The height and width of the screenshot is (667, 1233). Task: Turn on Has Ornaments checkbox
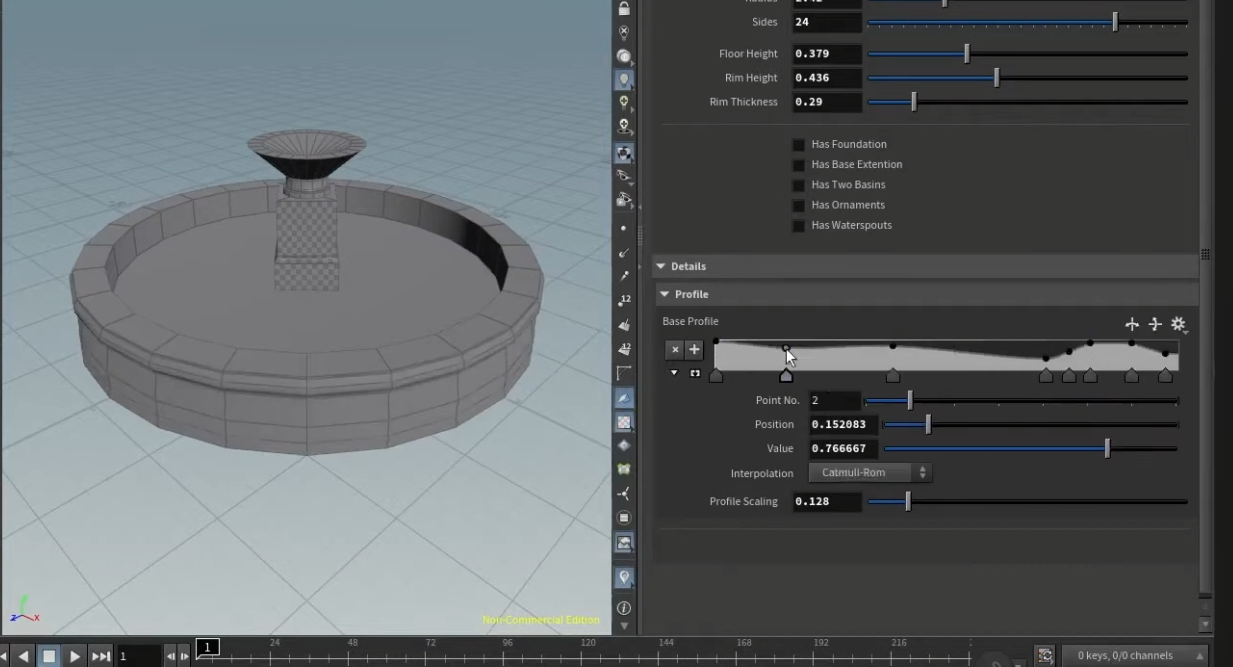(x=798, y=205)
